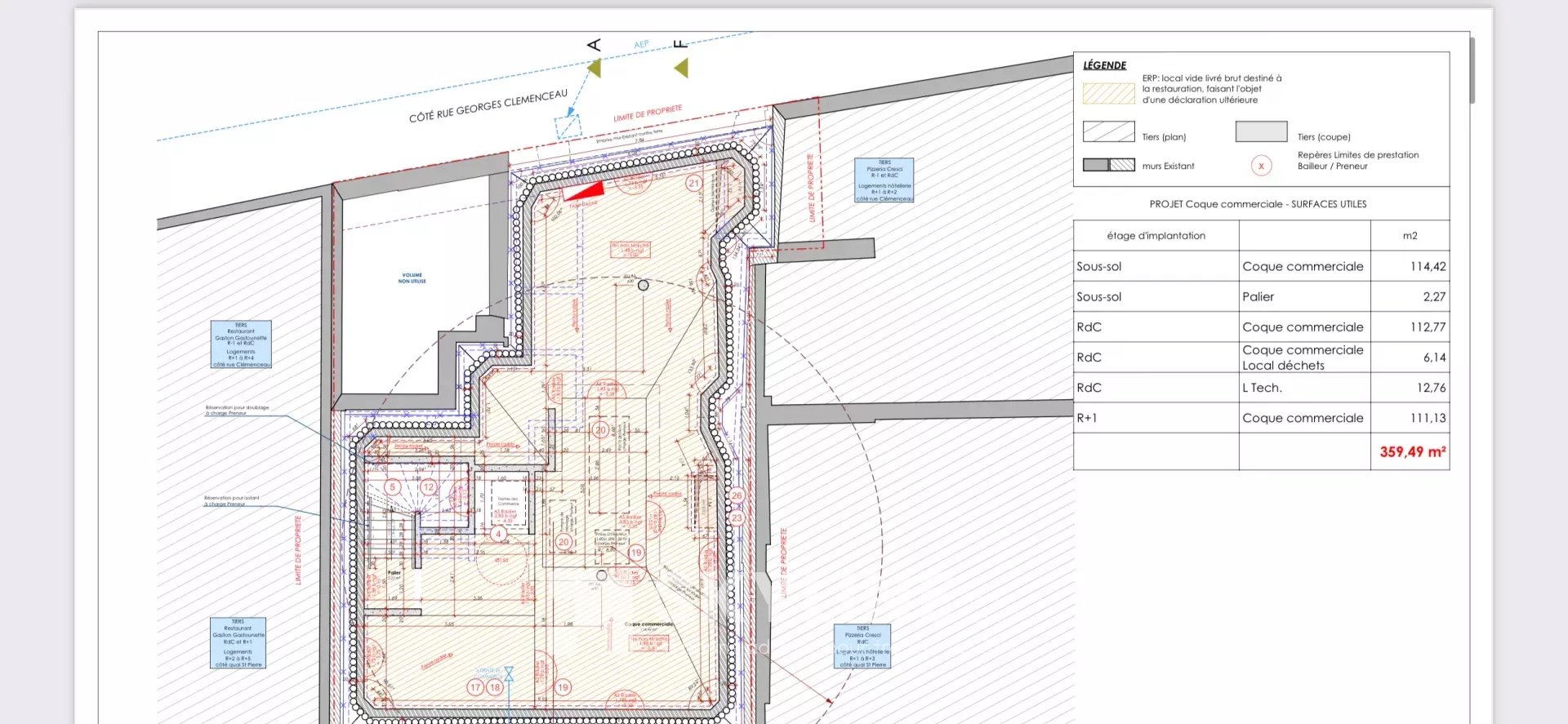Click the section letter F

680,44
